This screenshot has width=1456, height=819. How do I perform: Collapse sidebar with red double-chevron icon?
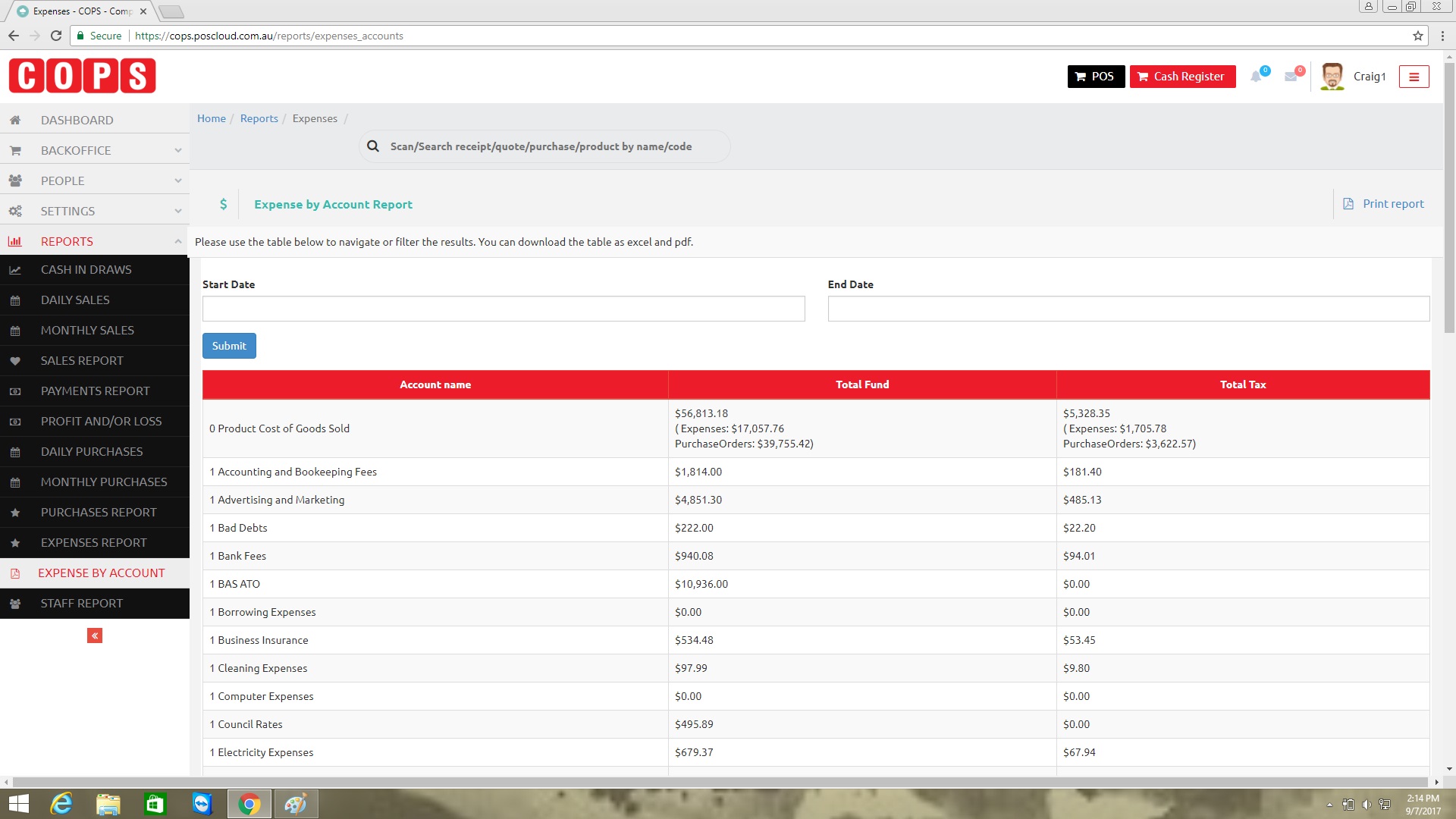[95, 635]
